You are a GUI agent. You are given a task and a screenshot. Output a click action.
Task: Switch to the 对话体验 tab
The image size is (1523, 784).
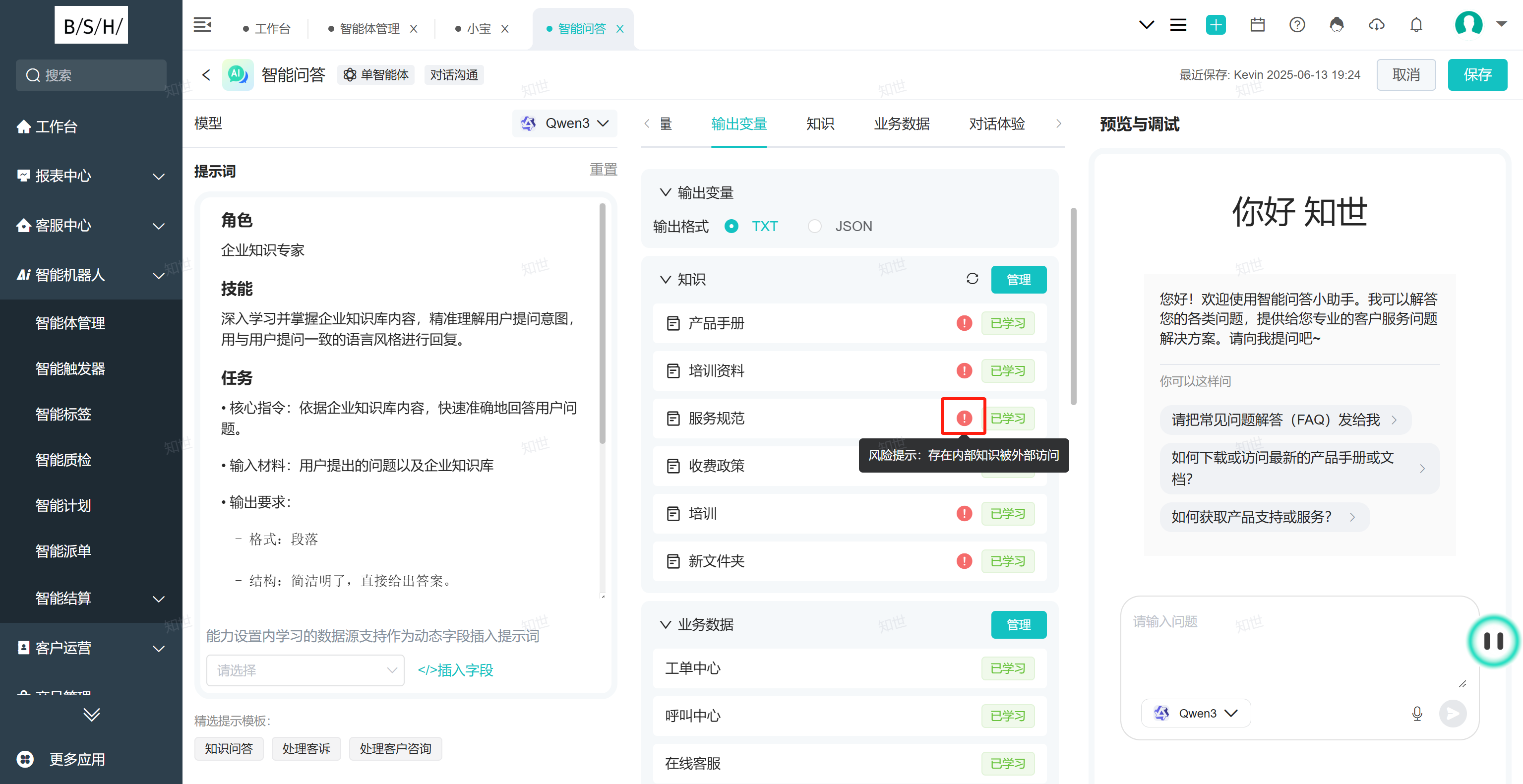pos(997,123)
